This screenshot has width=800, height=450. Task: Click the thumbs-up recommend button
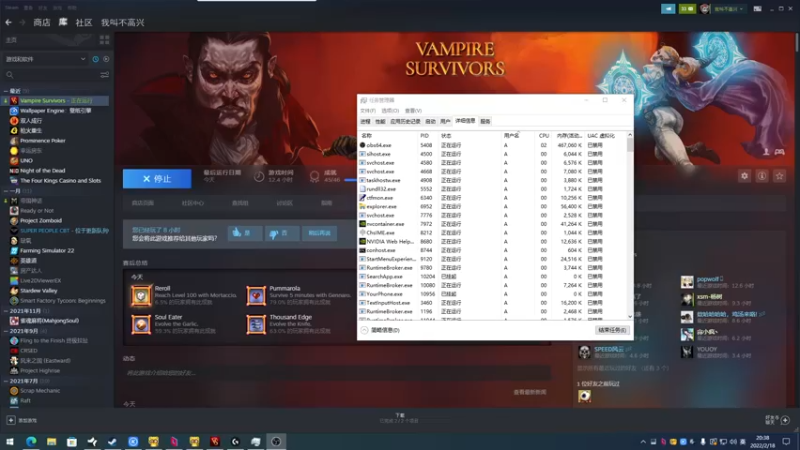244,233
